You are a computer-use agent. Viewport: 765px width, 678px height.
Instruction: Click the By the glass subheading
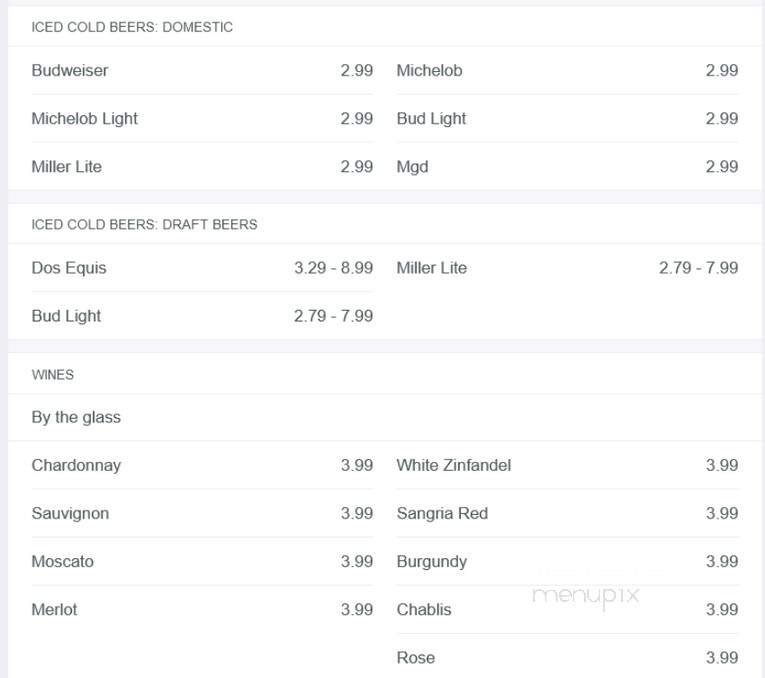click(x=76, y=417)
